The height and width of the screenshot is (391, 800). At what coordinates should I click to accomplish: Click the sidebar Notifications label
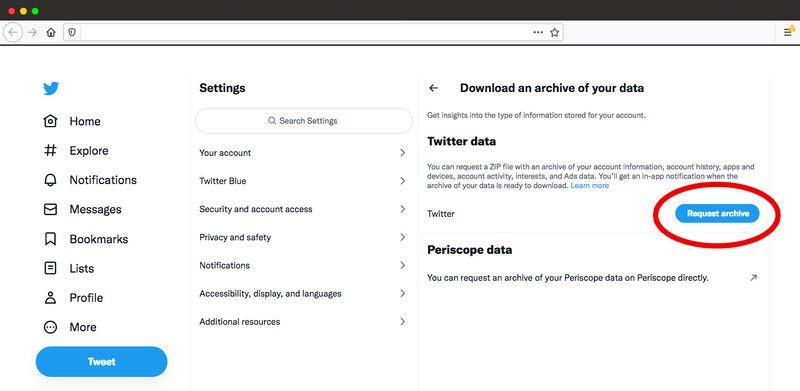click(103, 180)
